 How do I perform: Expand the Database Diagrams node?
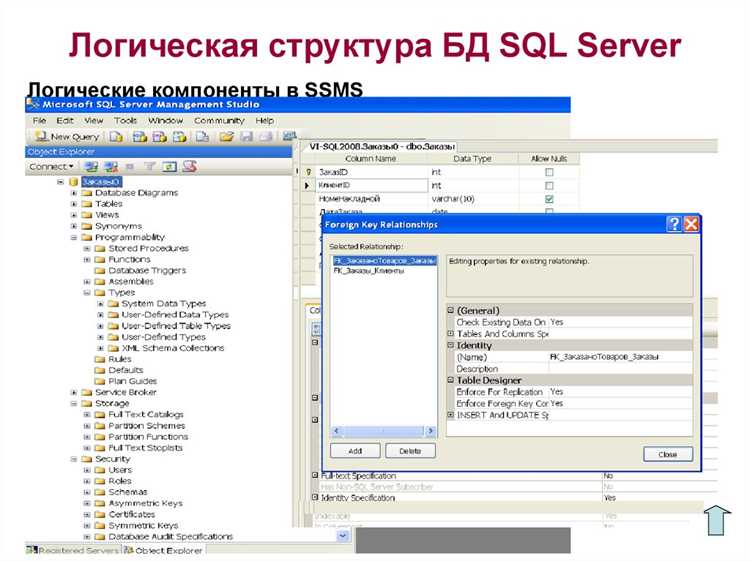[74, 193]
